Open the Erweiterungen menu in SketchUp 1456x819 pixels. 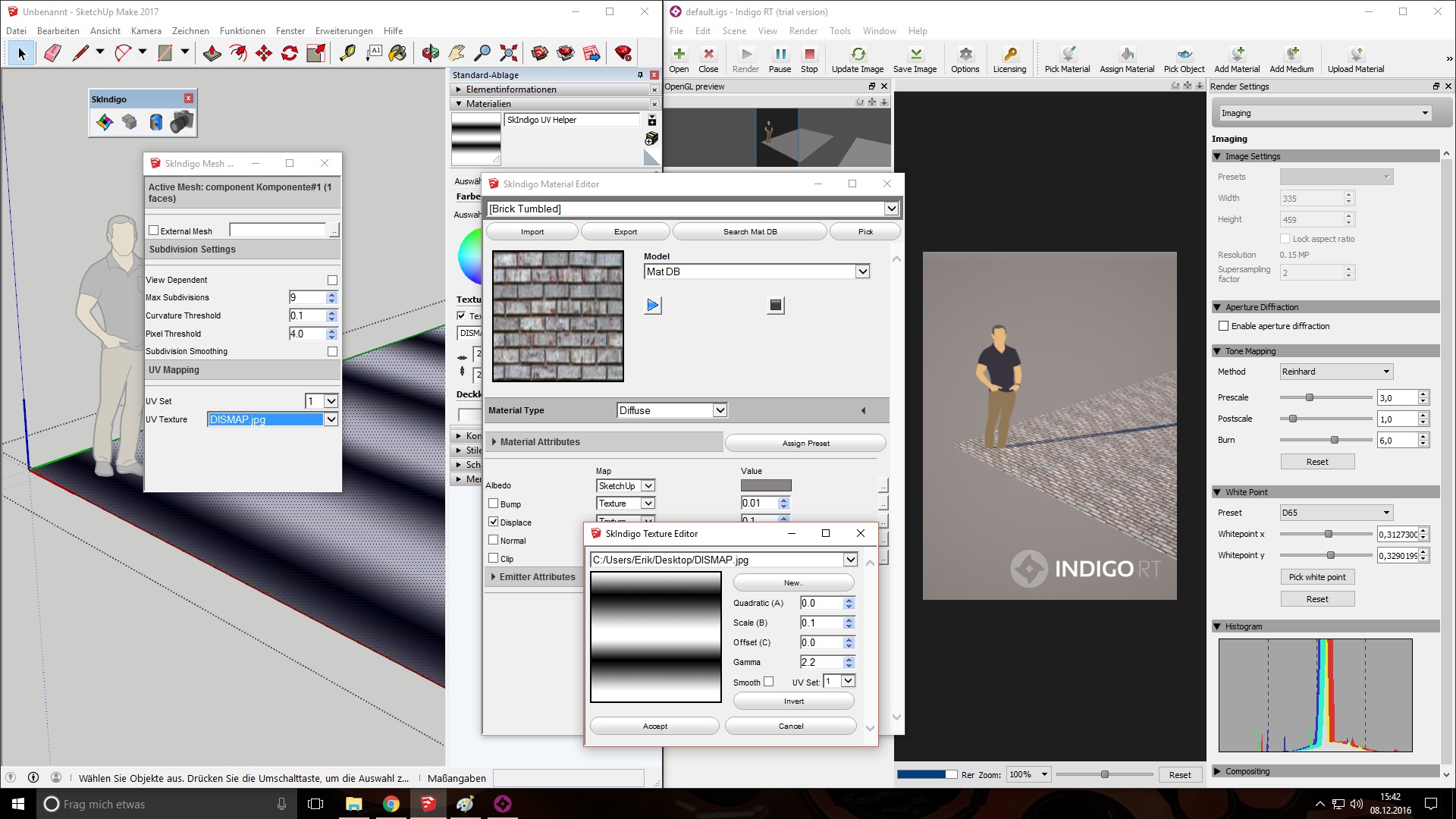tap(344, 31)
